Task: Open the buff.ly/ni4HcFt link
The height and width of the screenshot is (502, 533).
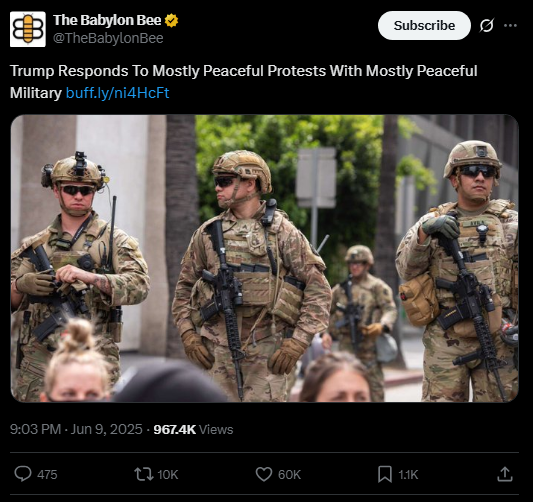Action: (118, 93)
